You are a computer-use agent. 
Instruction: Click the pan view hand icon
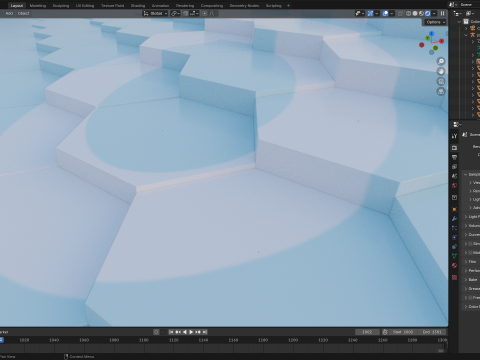point(441,71)
